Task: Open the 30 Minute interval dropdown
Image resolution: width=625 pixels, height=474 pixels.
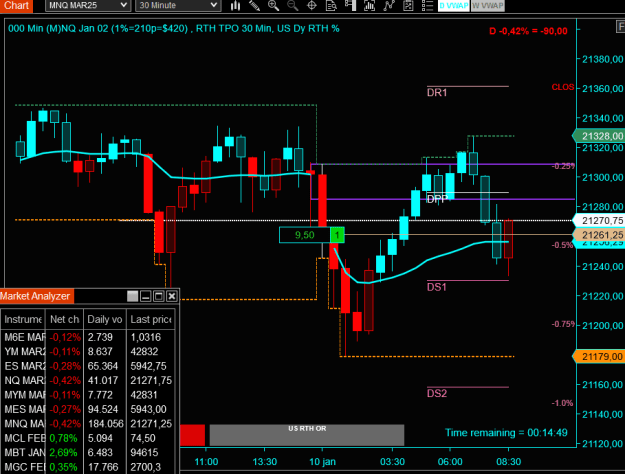Action: point(178,6)
